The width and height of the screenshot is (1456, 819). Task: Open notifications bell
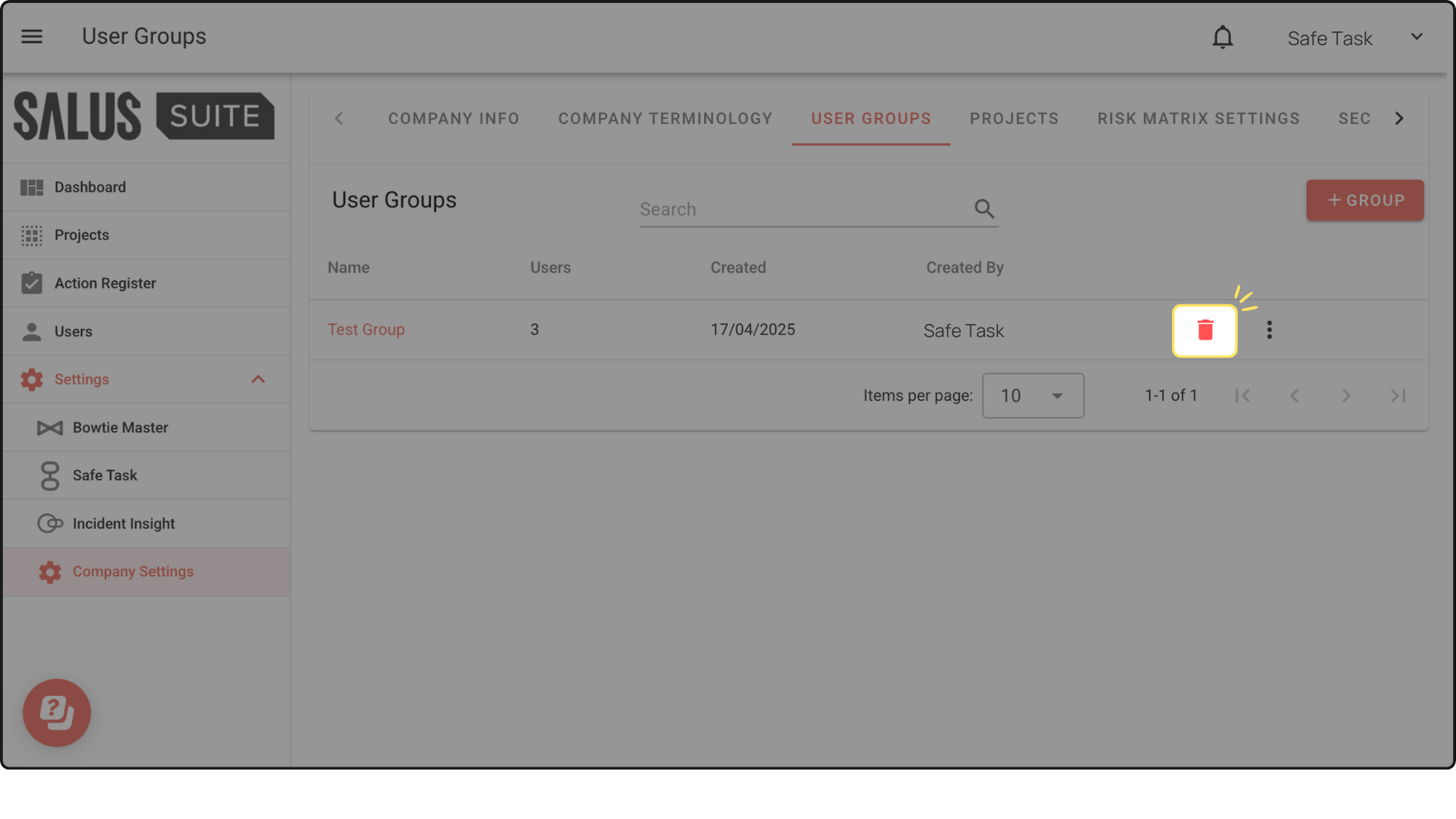point(1222,37)
